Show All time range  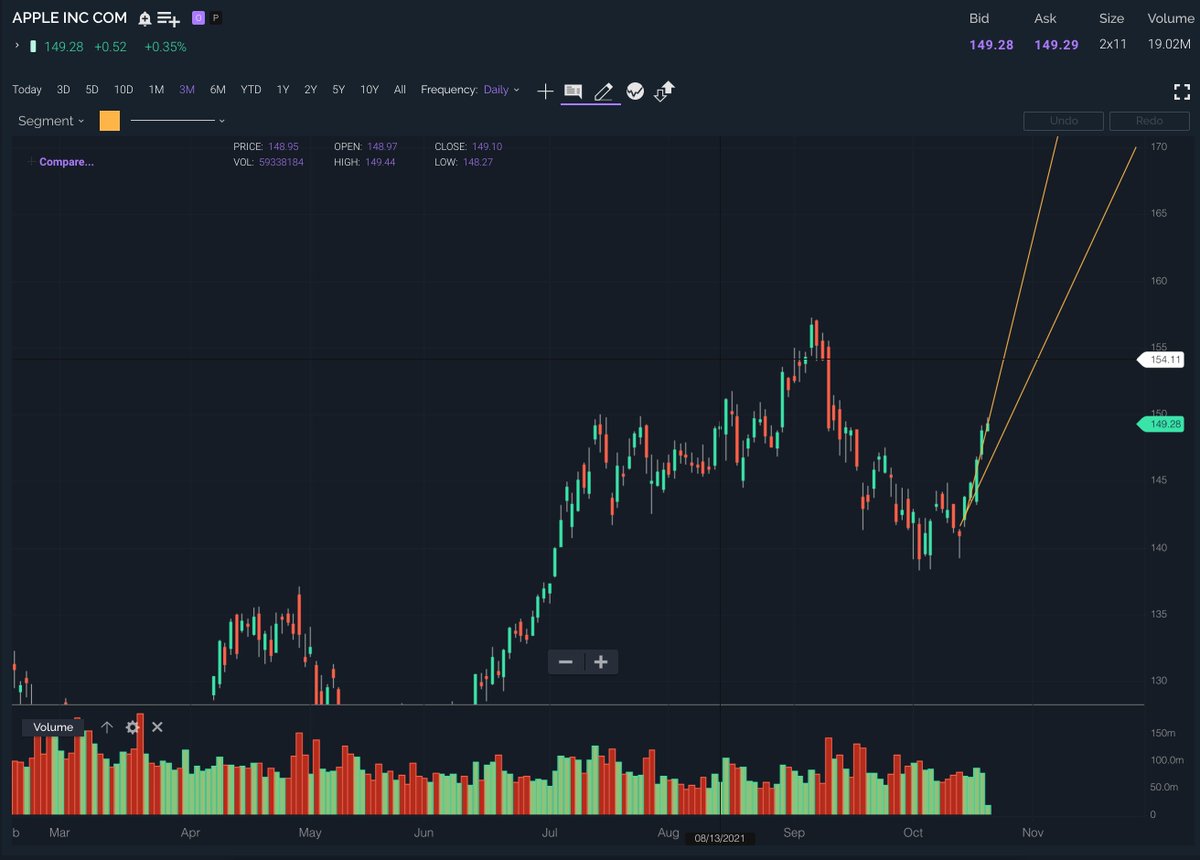tap(400, 90)
